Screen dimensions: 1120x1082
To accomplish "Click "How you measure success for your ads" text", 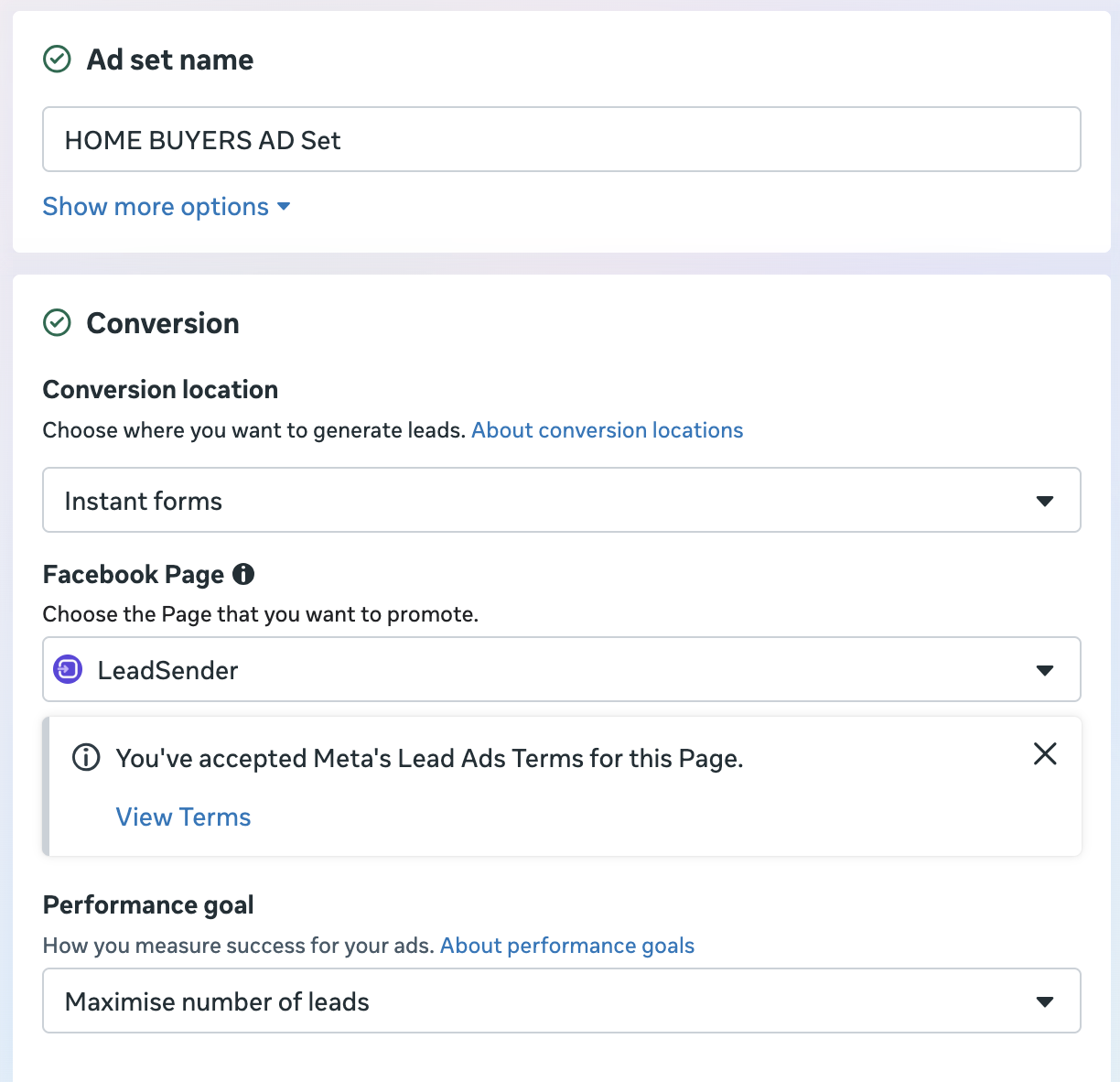I will click(239, 946).
